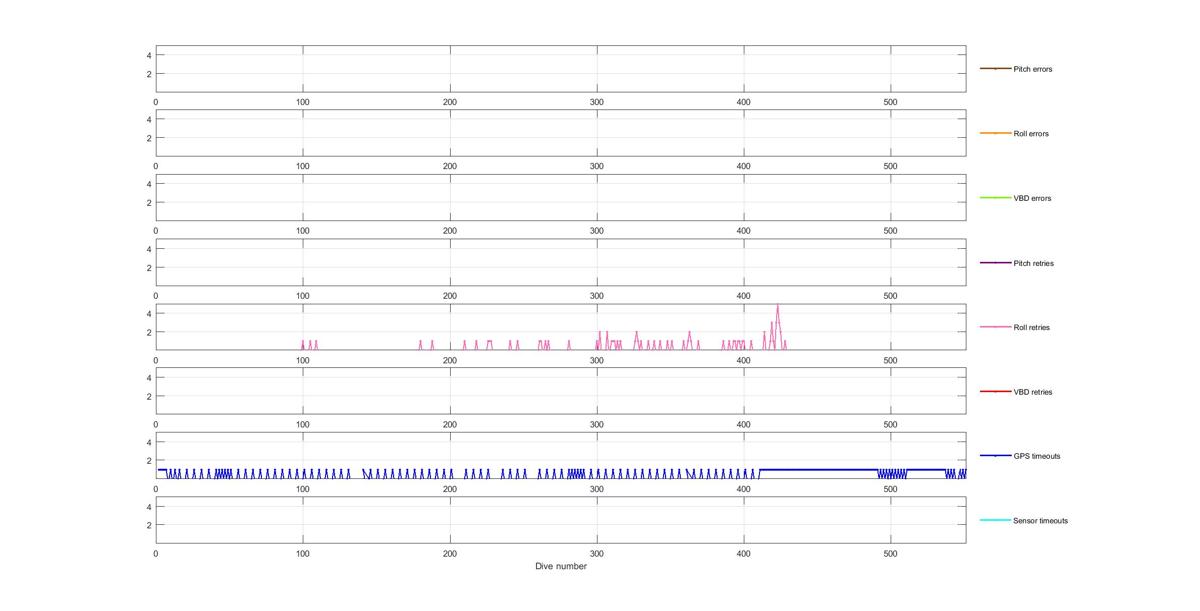Click the 'Roll retries' legend label
This screenshot has width=1200, height=611.
point(1031,327)
